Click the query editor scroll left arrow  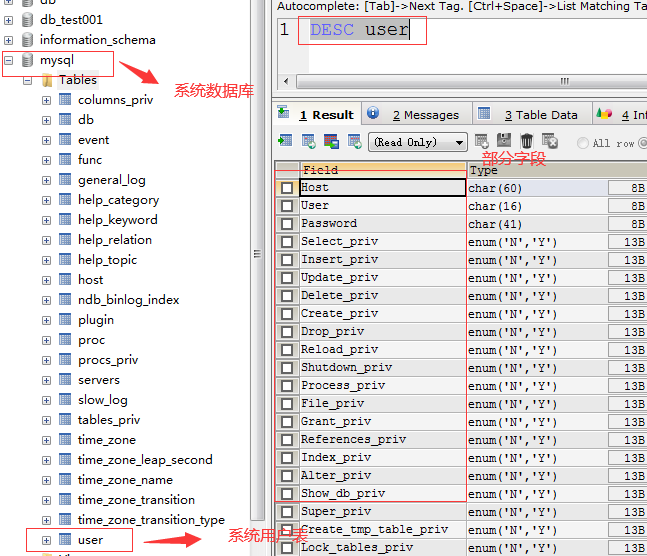coord(286,81)
